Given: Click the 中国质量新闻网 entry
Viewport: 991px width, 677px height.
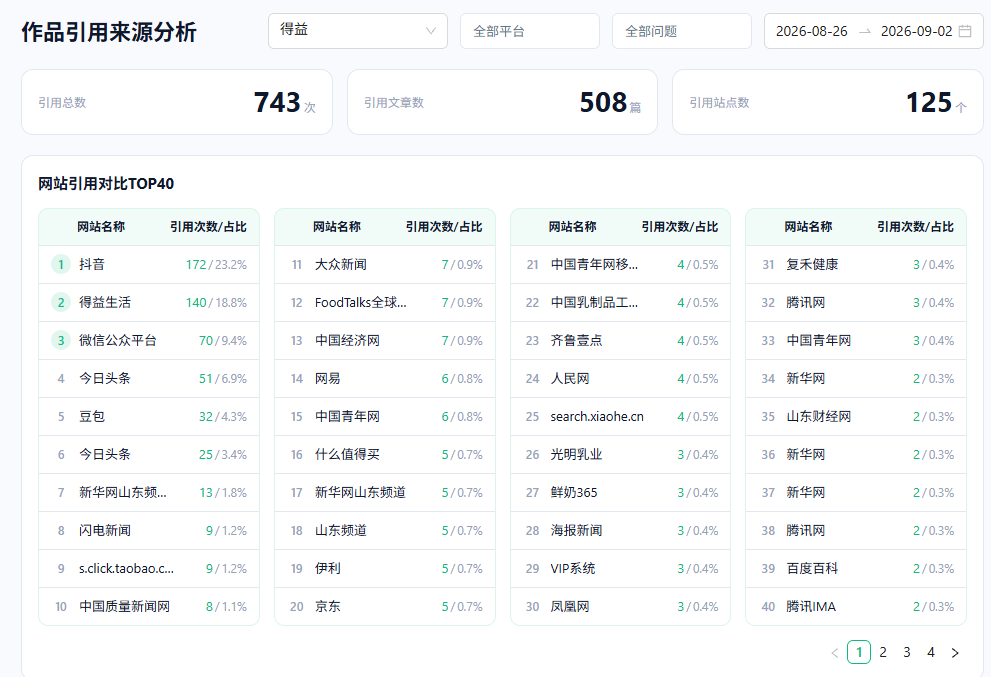Looking at the screenshot, I should [125, 606].
